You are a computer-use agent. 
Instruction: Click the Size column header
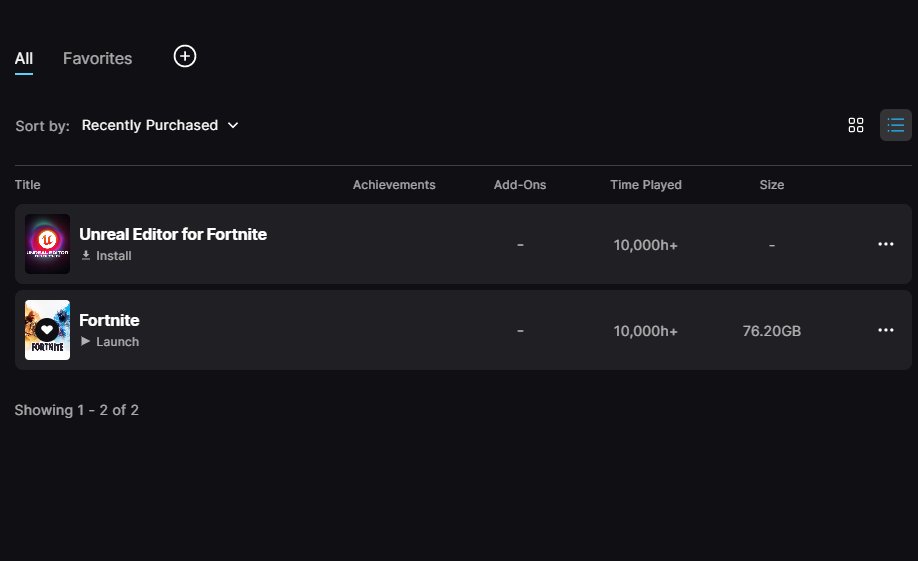[771, 185]
